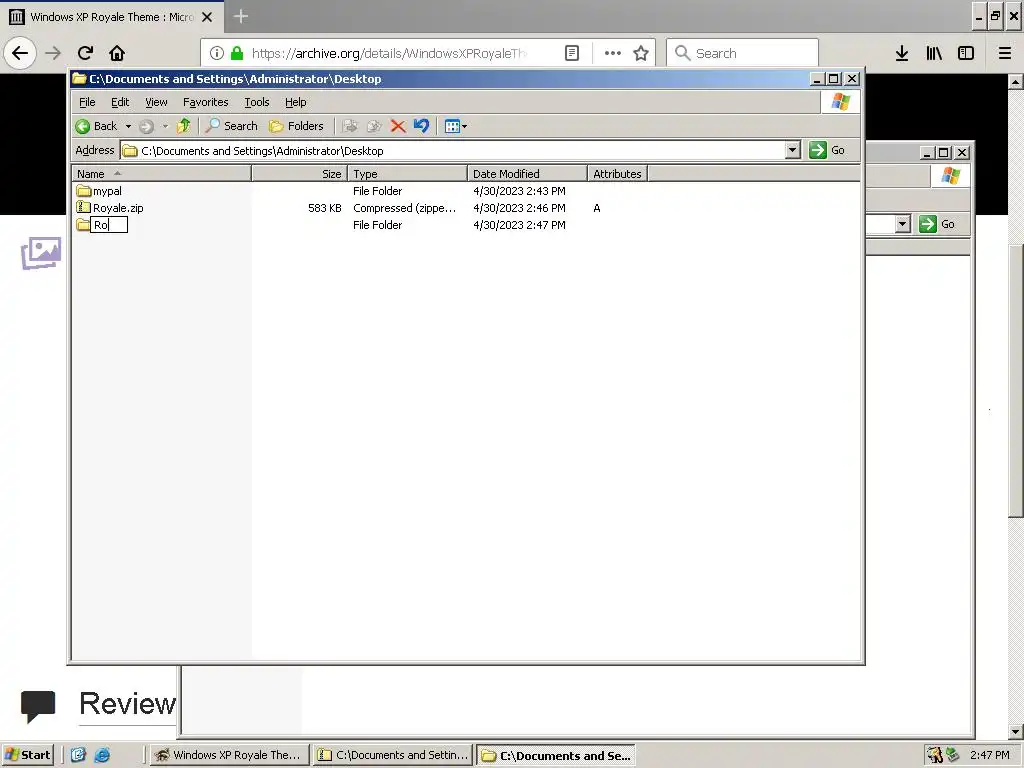Image resolution: width=1024 pixels, height=768 pixels.
Task: Click inside the 'Ro' rename text box
Action: 109,225
